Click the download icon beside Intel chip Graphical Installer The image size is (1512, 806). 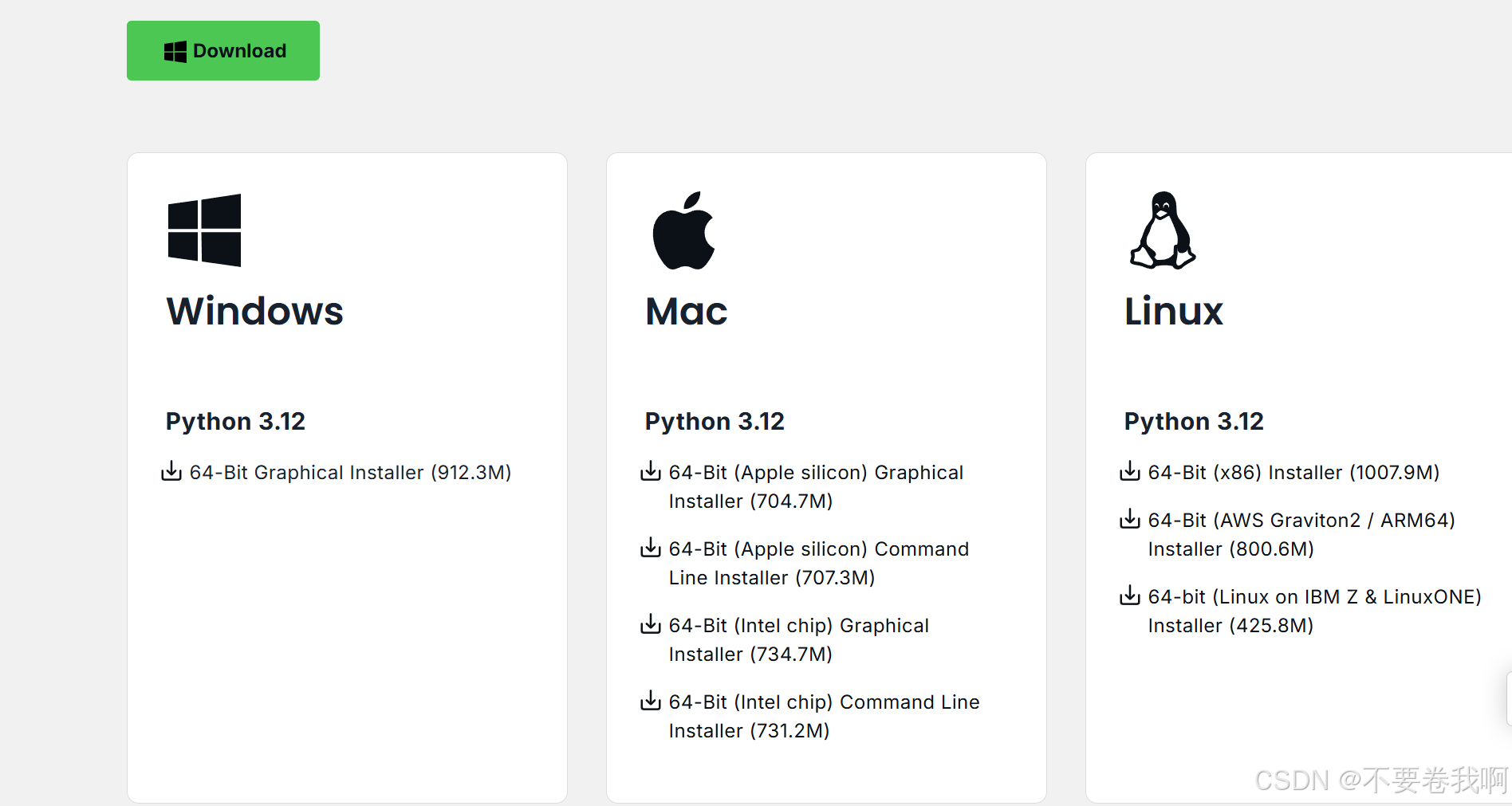click(x=651, y=625)
